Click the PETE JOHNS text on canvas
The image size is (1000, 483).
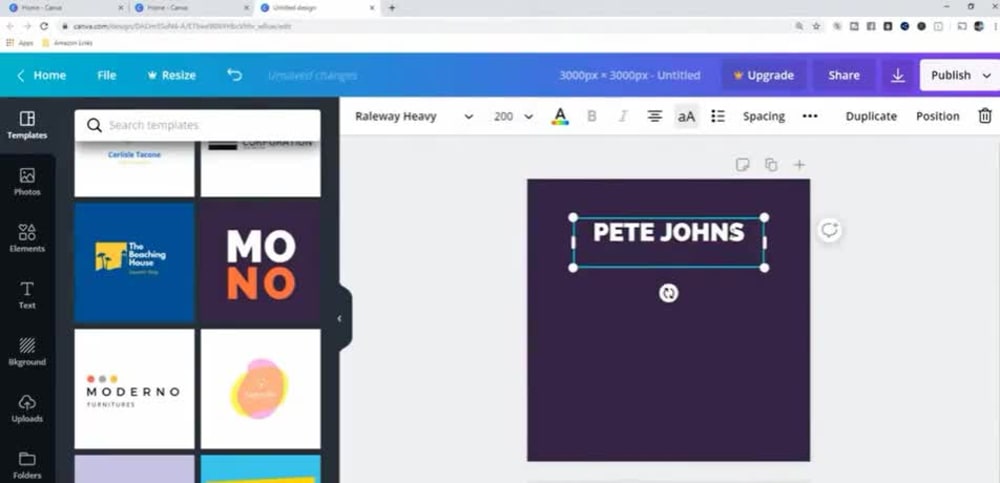pos(668,232)
